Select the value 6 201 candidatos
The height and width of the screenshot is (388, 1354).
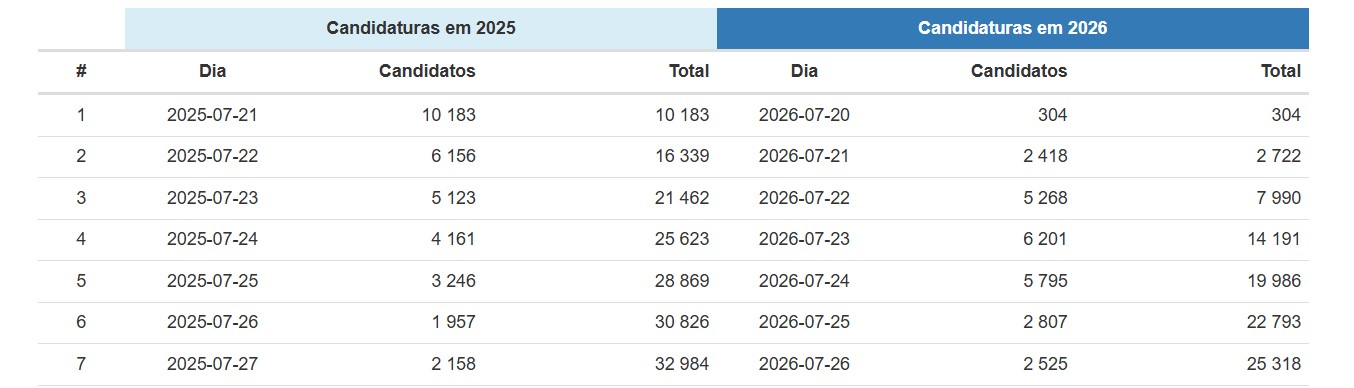(1045, 239)
